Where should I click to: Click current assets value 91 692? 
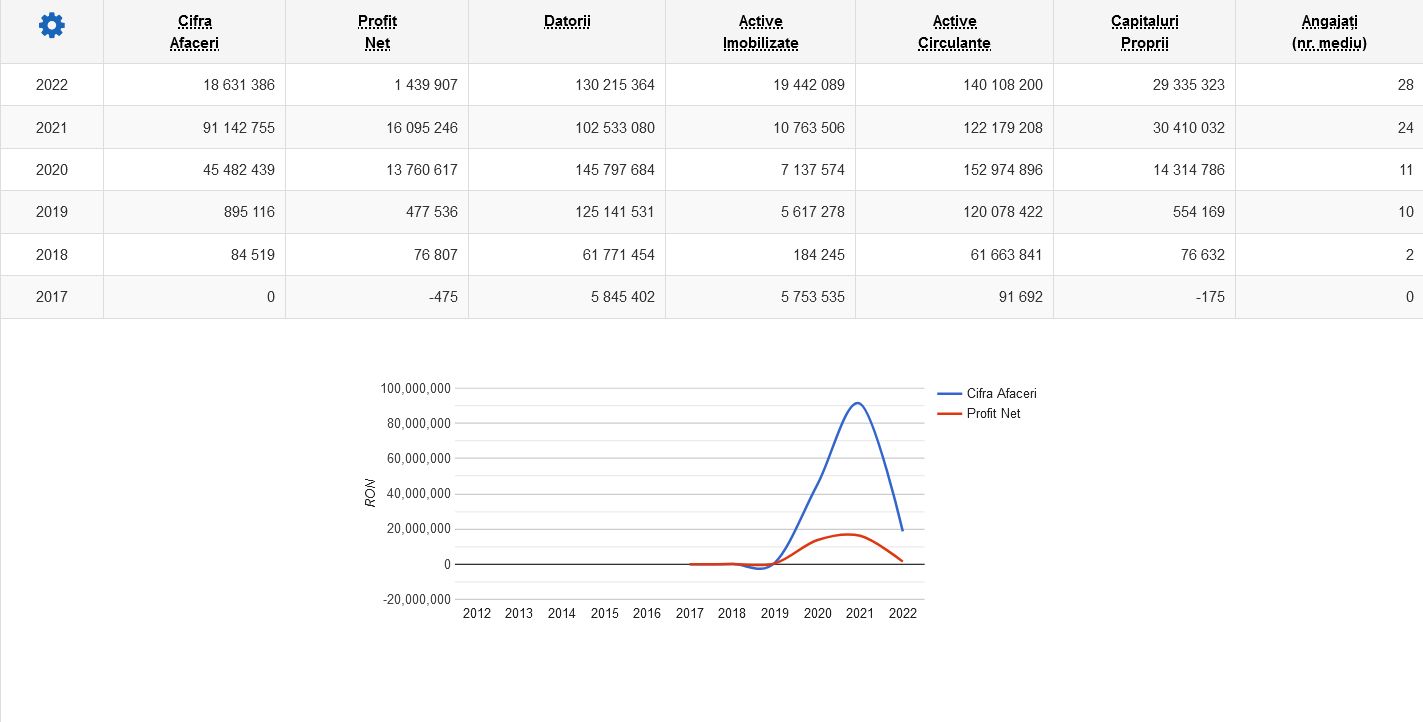tap(1020, 297)
